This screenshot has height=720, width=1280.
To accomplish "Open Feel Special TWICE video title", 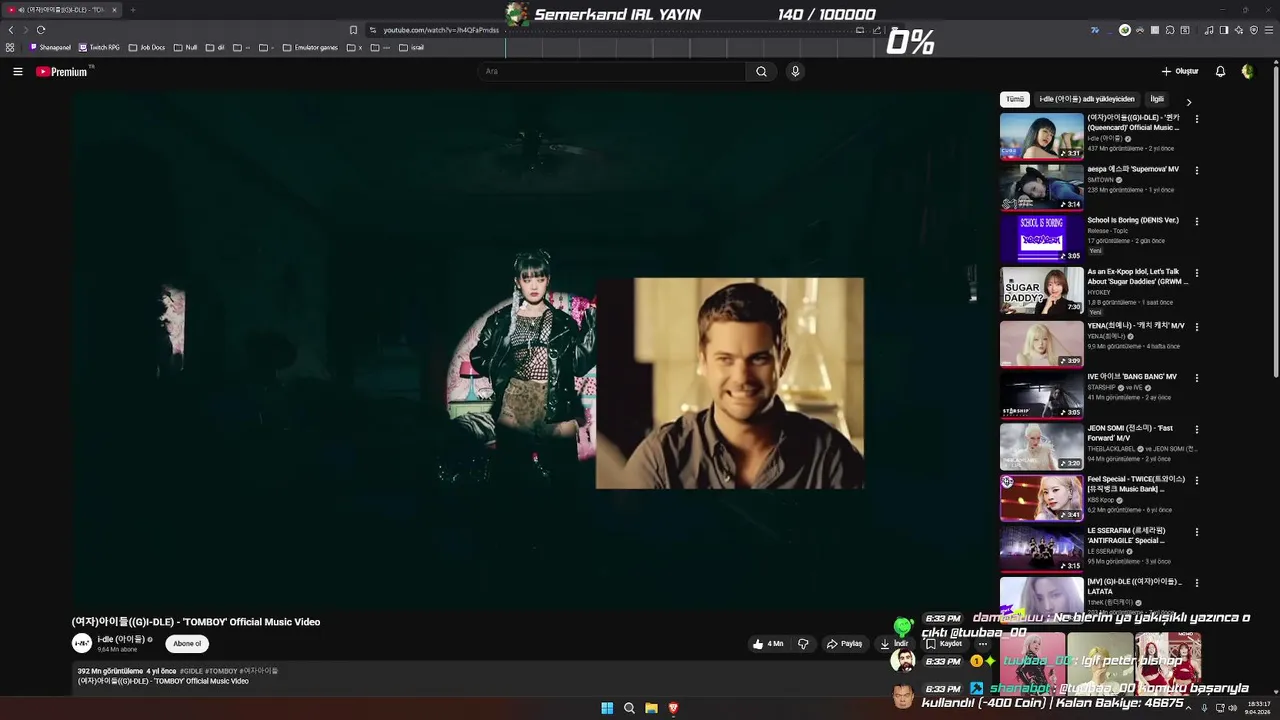I will pos(1135,484).
